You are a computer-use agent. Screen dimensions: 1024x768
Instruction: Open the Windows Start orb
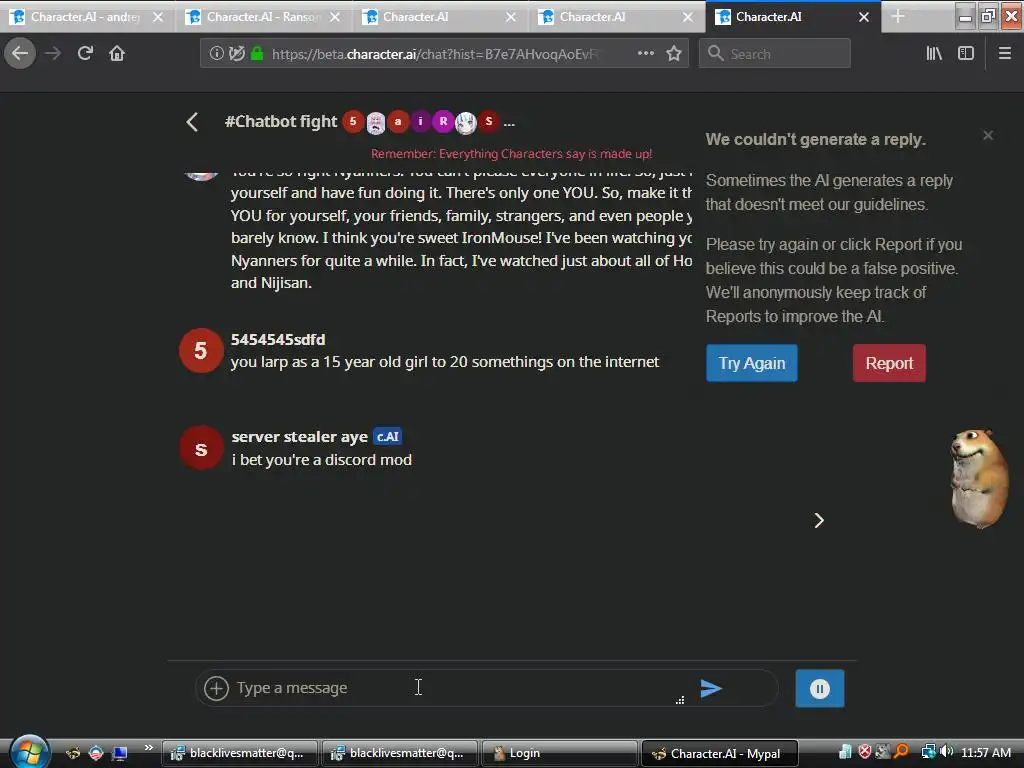click(29, 752)
